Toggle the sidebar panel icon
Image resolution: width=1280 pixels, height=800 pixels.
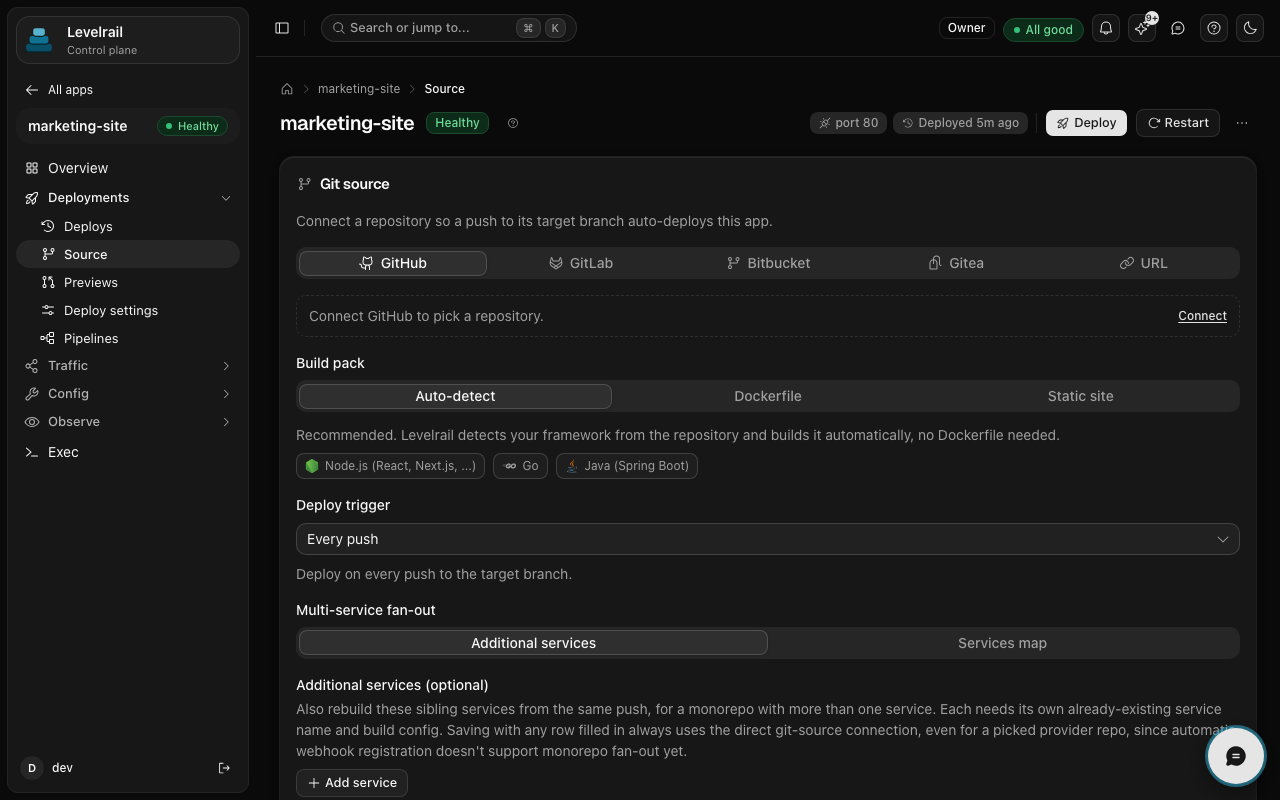point(282,28)
